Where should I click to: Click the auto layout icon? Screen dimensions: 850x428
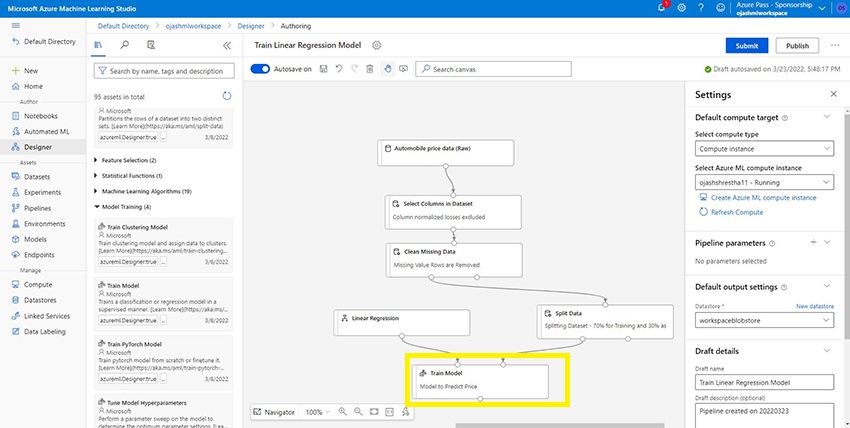click(405, 412)
